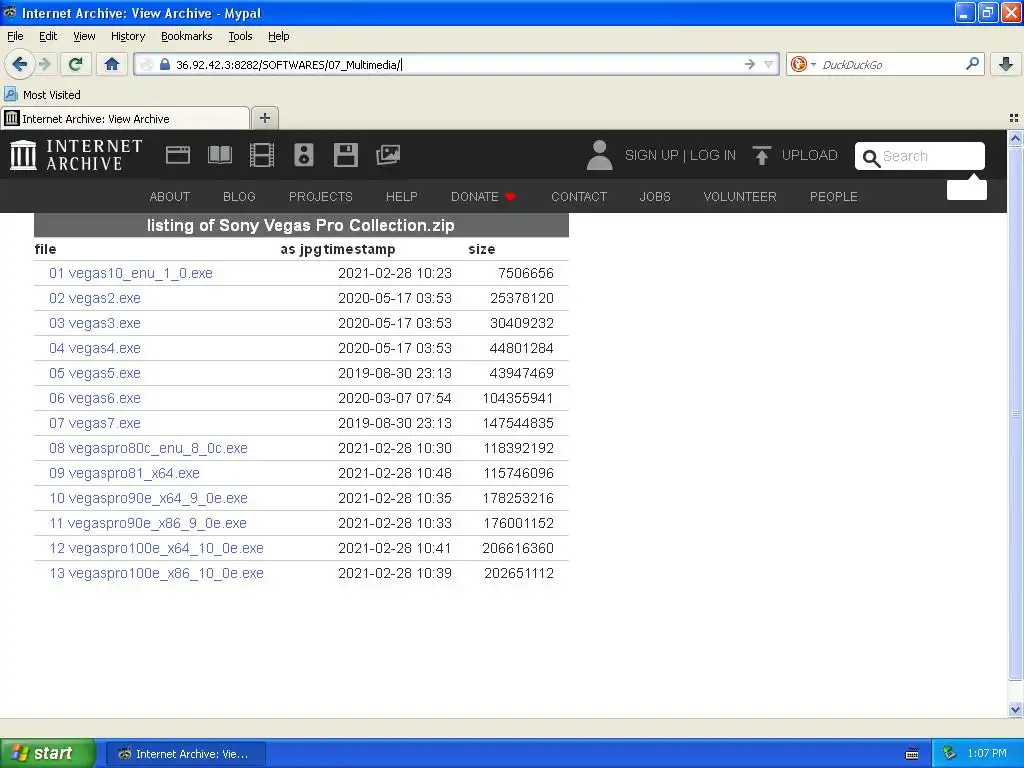Open the Windows Start button
1024x768 pixels.
tap(48, 753)
